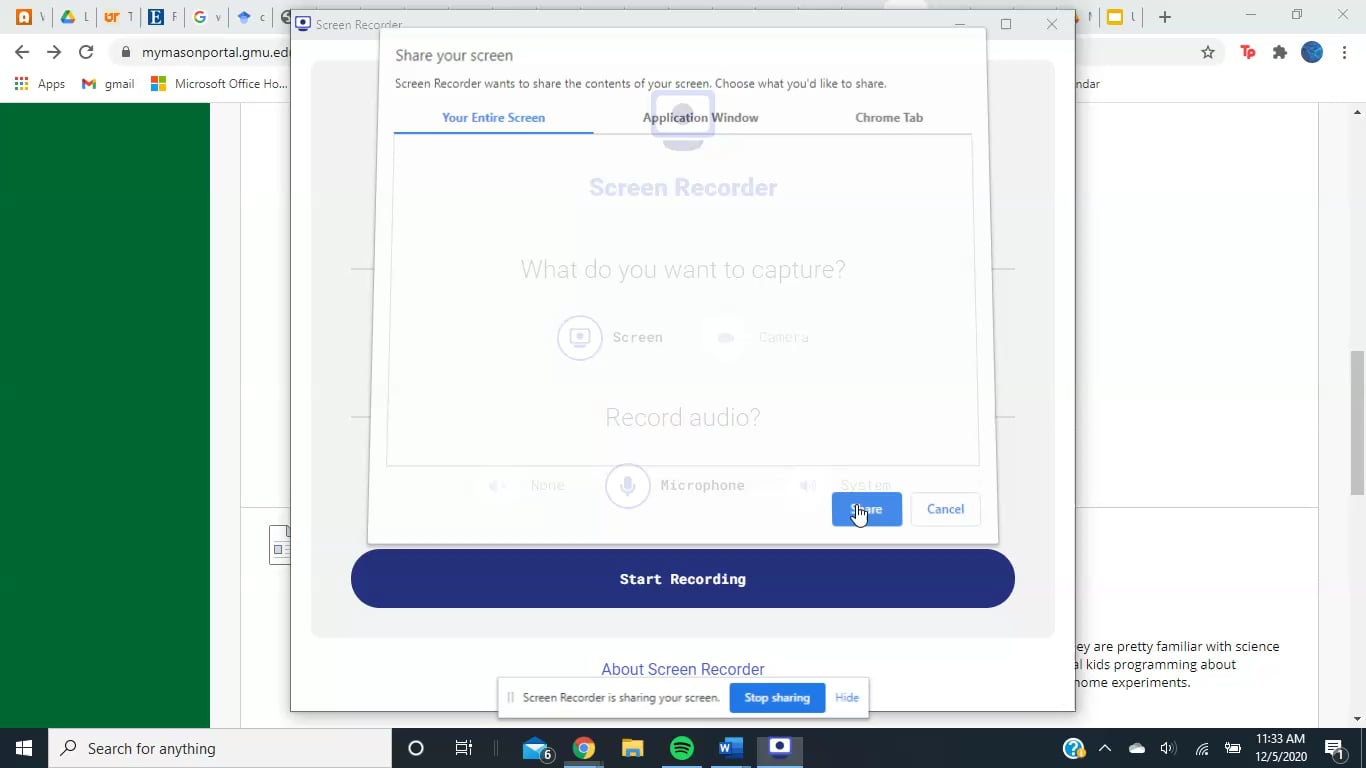1366x768 pixels.
Task: Open Word from the taskbar
Action: coord(730,748)
